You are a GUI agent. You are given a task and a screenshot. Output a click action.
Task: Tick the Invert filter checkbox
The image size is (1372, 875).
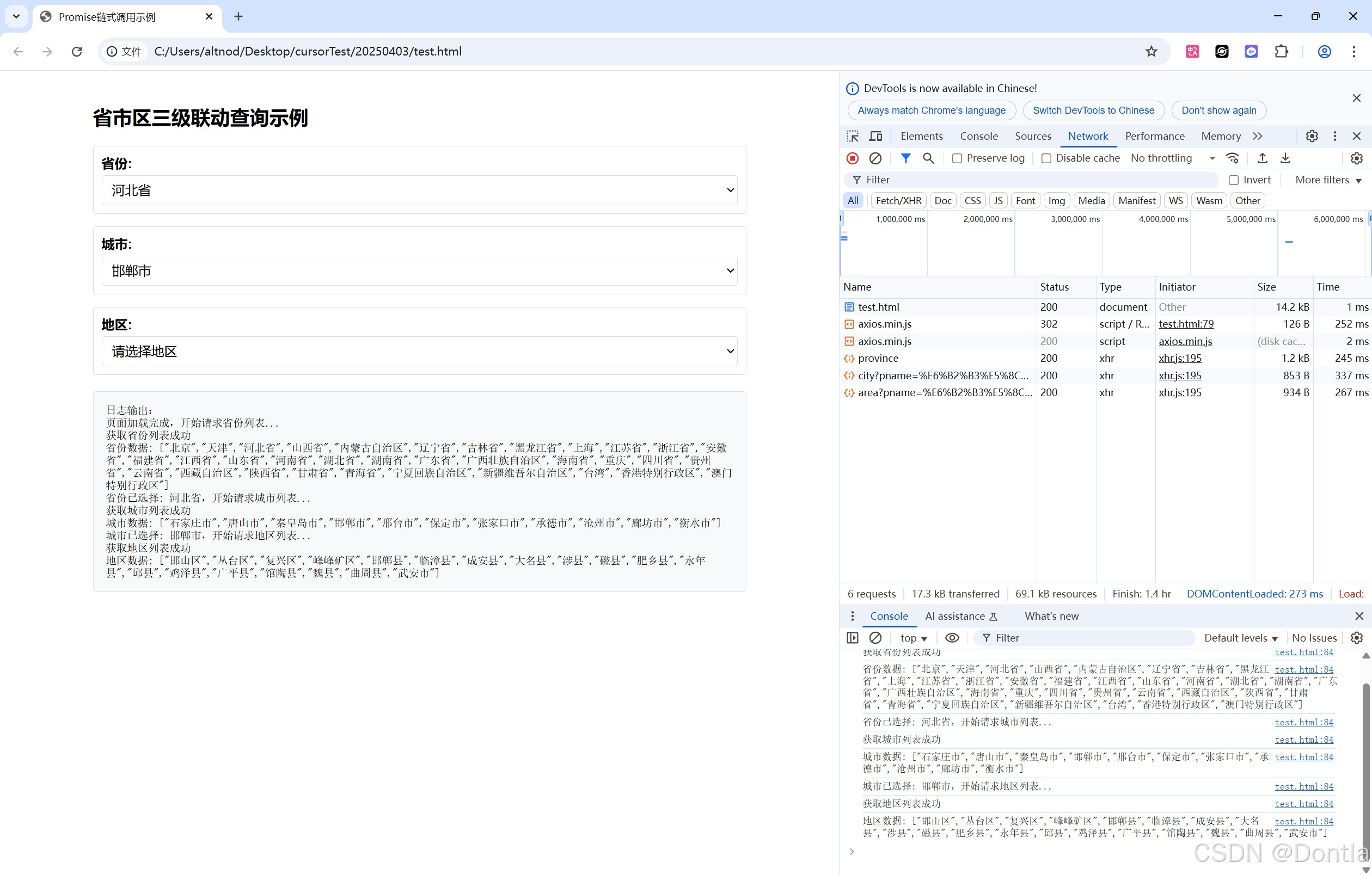click(1234, 180)
